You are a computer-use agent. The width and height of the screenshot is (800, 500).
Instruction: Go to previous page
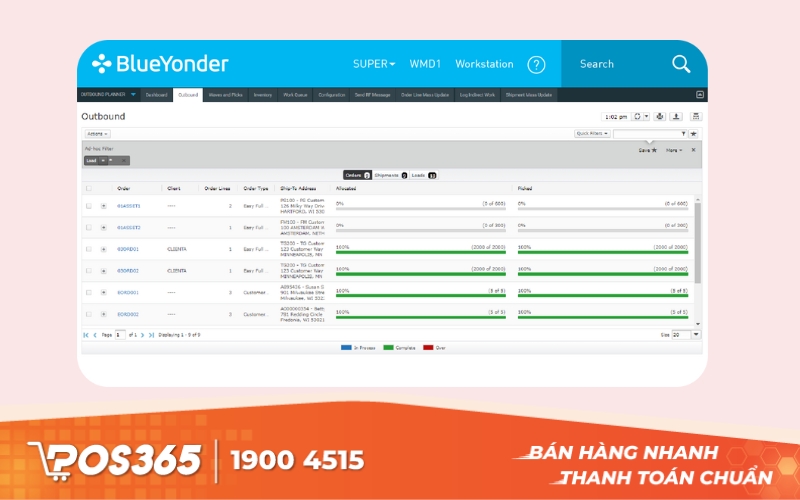95,335
